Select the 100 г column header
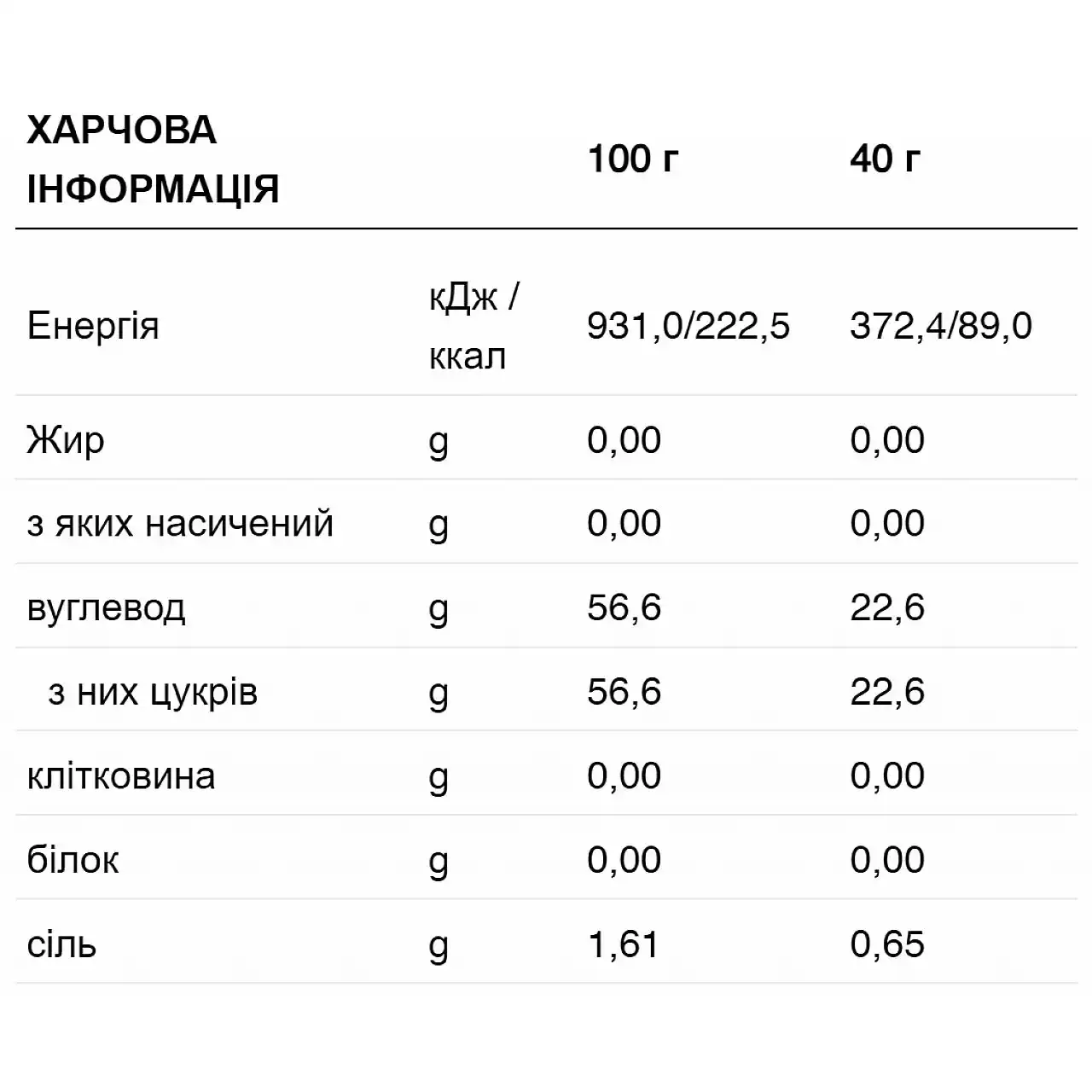 coord(633,159)
